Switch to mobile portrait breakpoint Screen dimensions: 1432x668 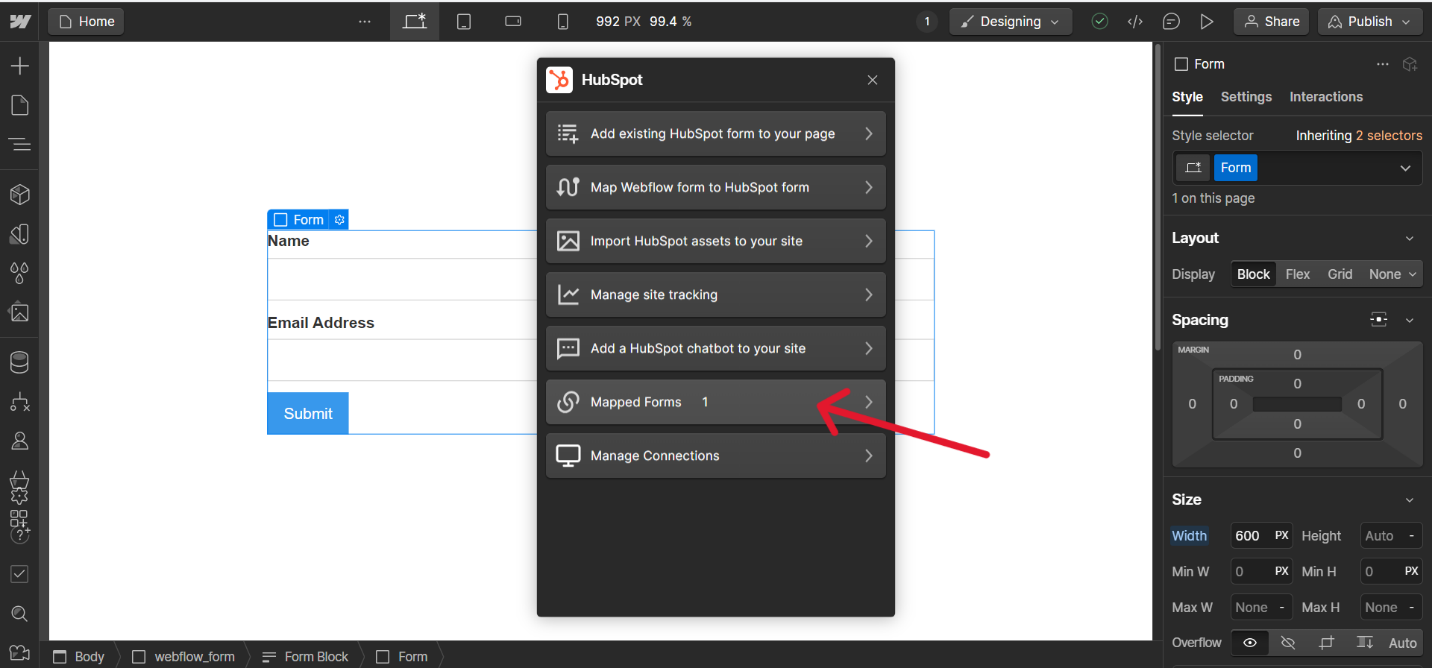[563, 21]
